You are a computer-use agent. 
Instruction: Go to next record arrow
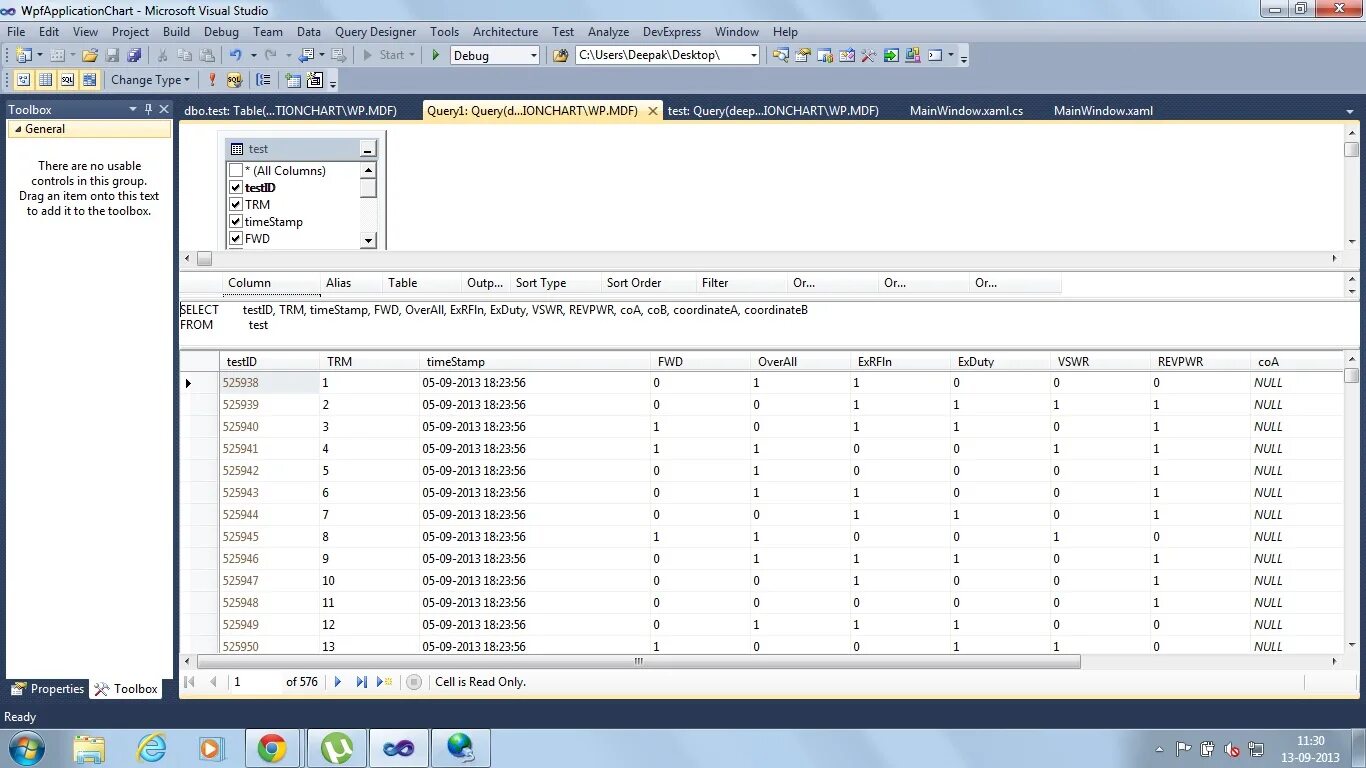[x=338, y=682]
